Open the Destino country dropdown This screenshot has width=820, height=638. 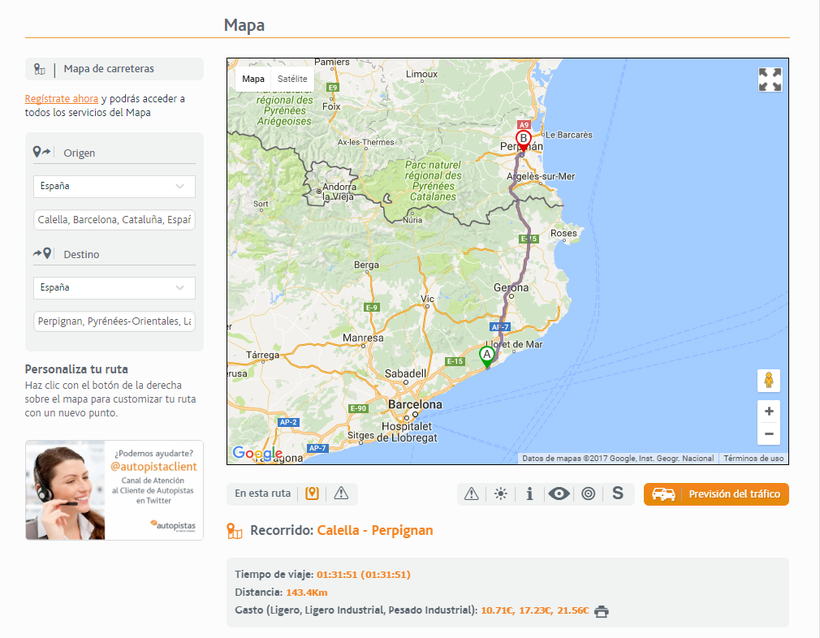tap(114, 288)
